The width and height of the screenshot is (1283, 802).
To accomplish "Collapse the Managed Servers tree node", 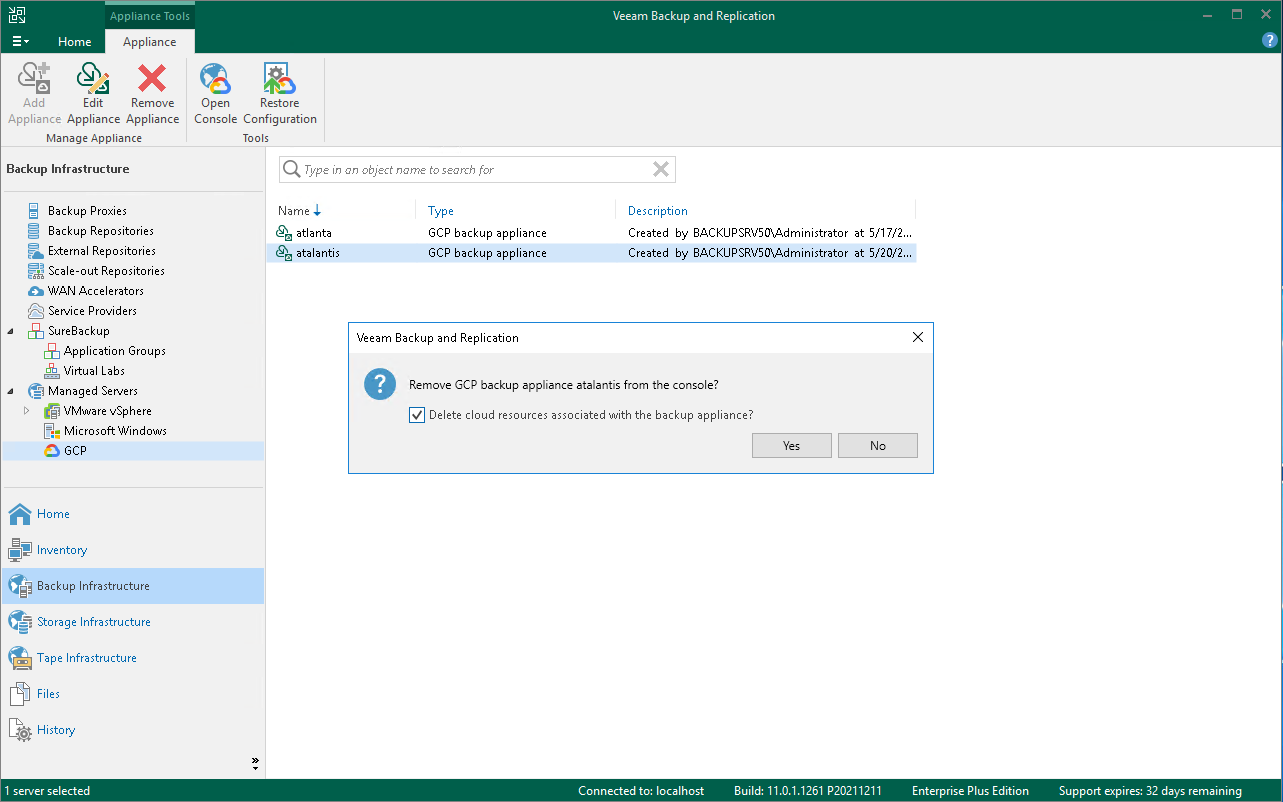I will click(11, 391).
